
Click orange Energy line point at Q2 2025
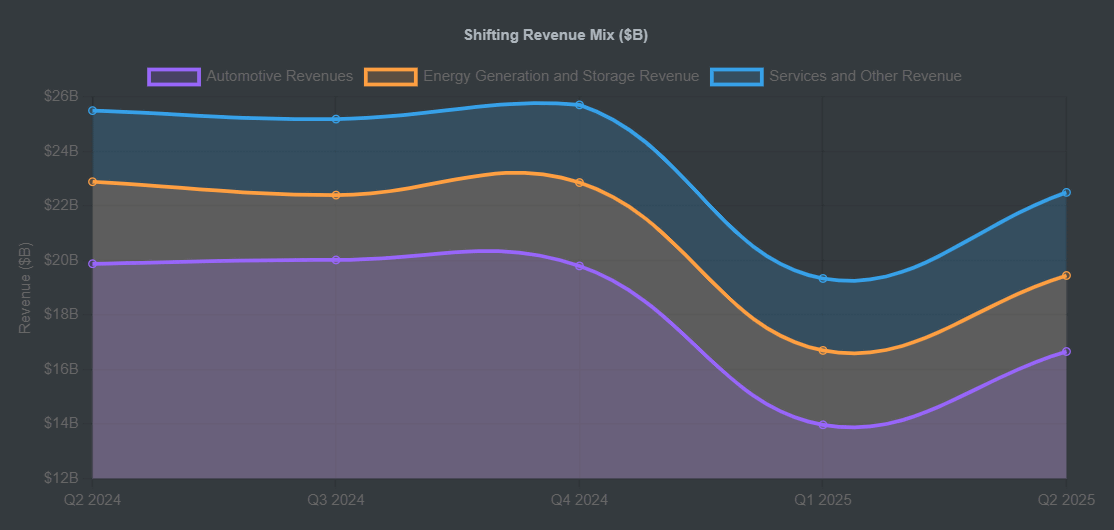pyautogui.click(x=1066, y=275)
